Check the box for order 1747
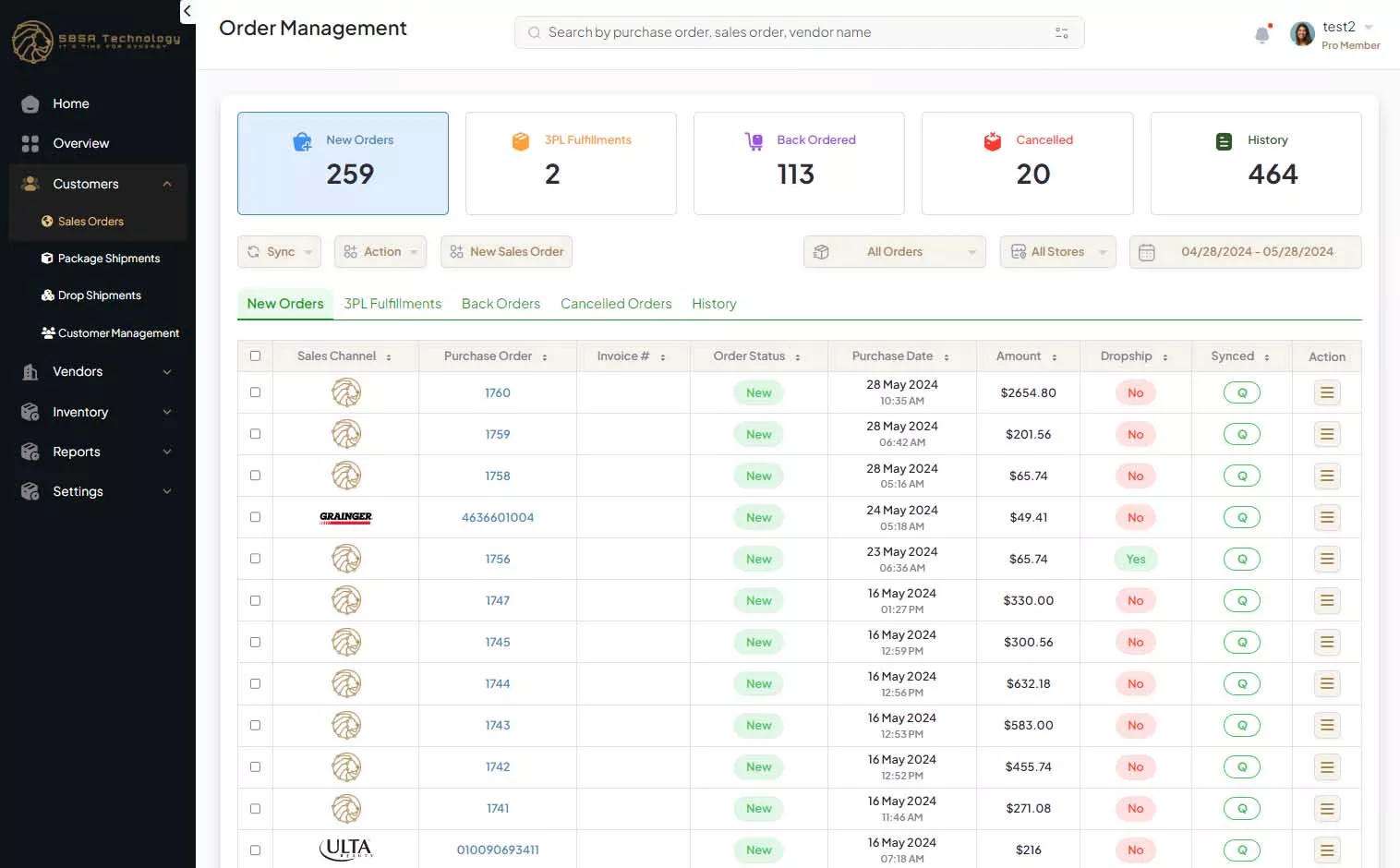 [255, 600]
